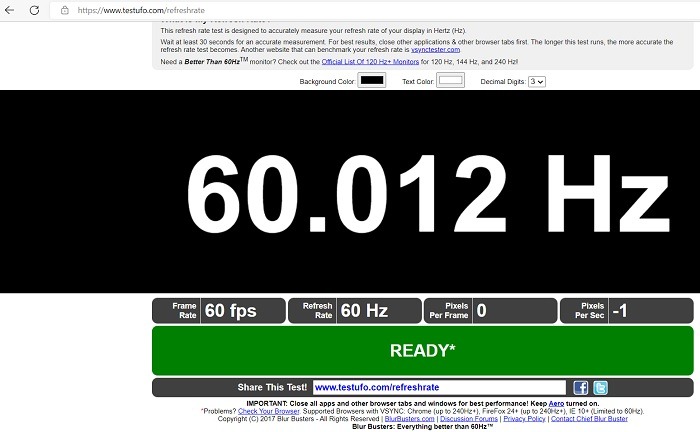700x432 pixels.
Task: Open the vsynctester.com link
Action: click(x=435, y=50)
